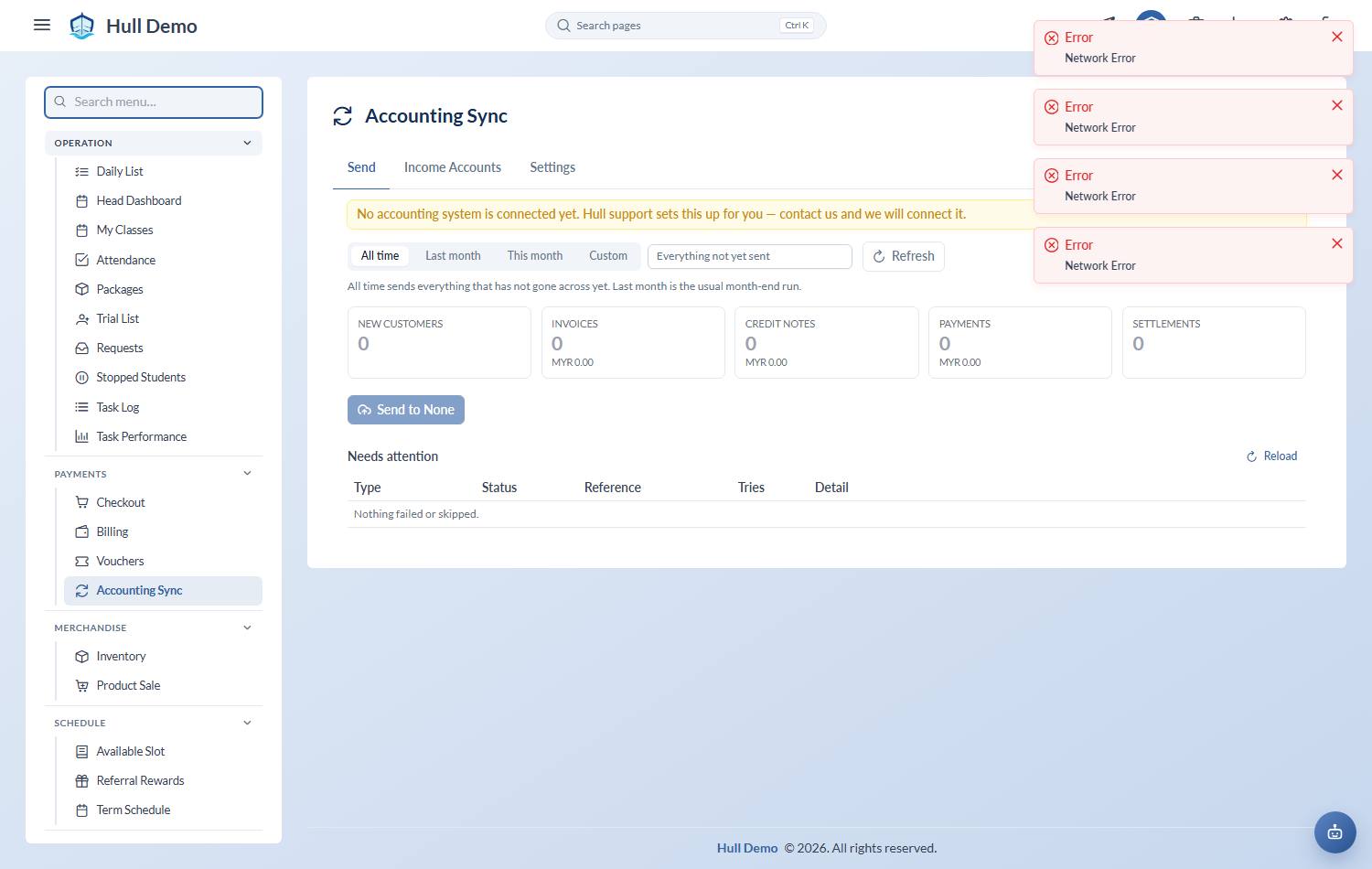The image size is (1372, 869).
Task: Choose the Last month period filter
Action: point(453,256)
